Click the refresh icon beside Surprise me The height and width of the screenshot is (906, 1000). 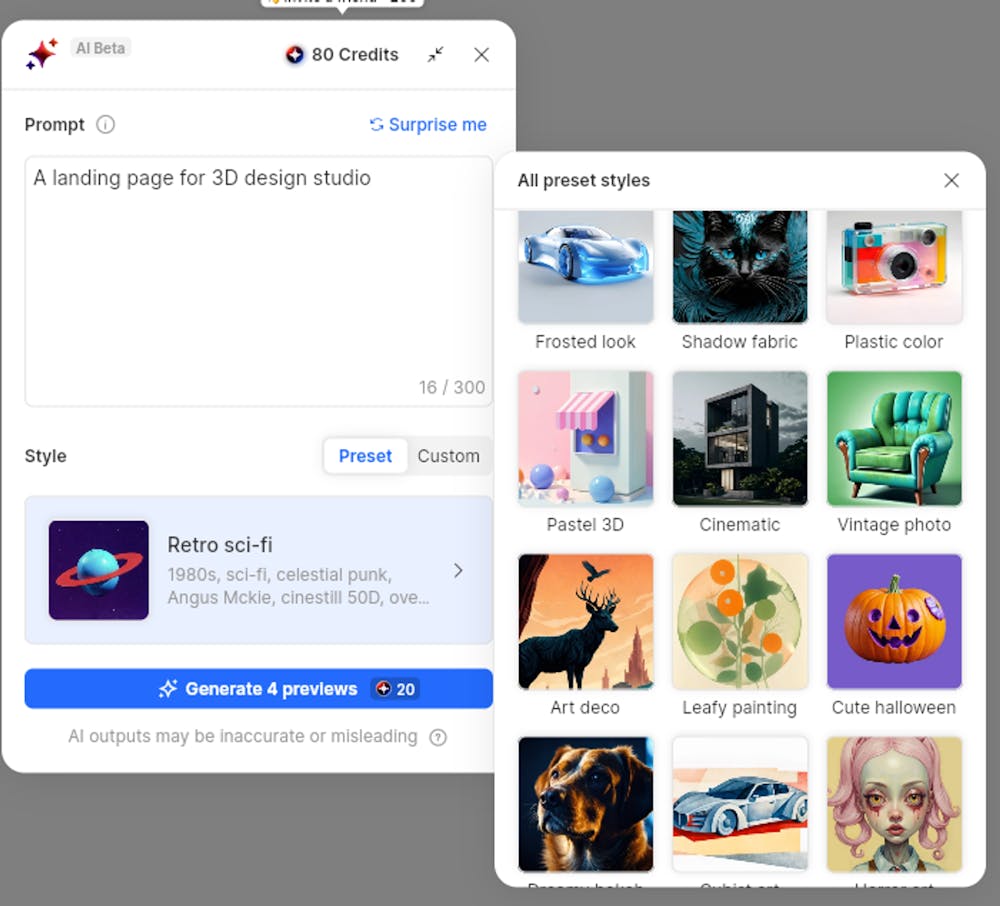376,124
